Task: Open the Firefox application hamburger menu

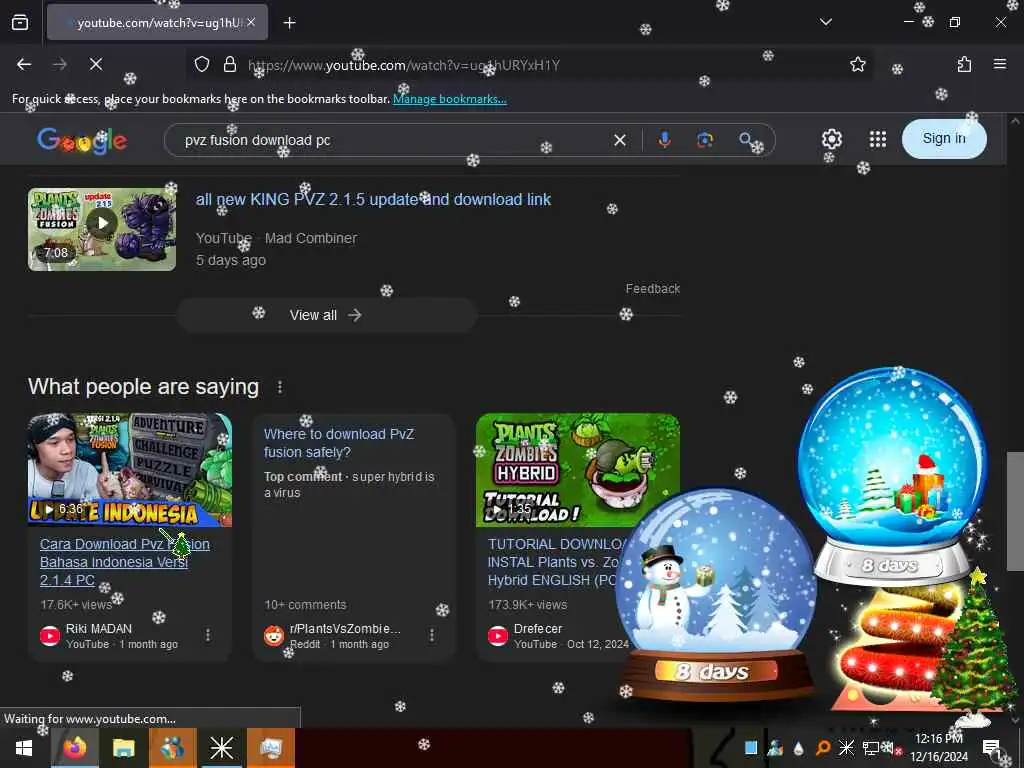Action: (x=999, y=64)
